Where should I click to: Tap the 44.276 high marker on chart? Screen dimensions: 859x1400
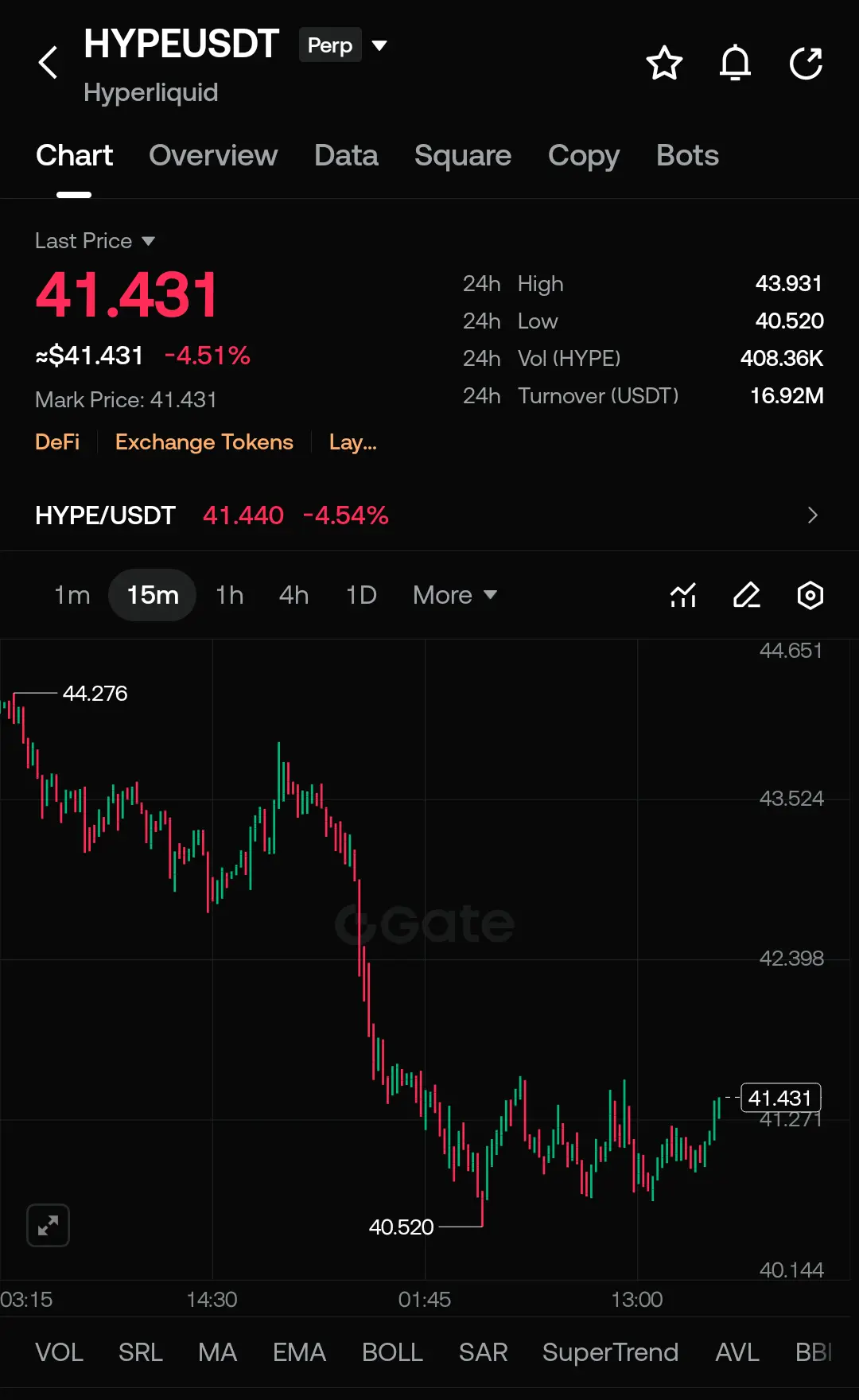(x=95, y=694)
